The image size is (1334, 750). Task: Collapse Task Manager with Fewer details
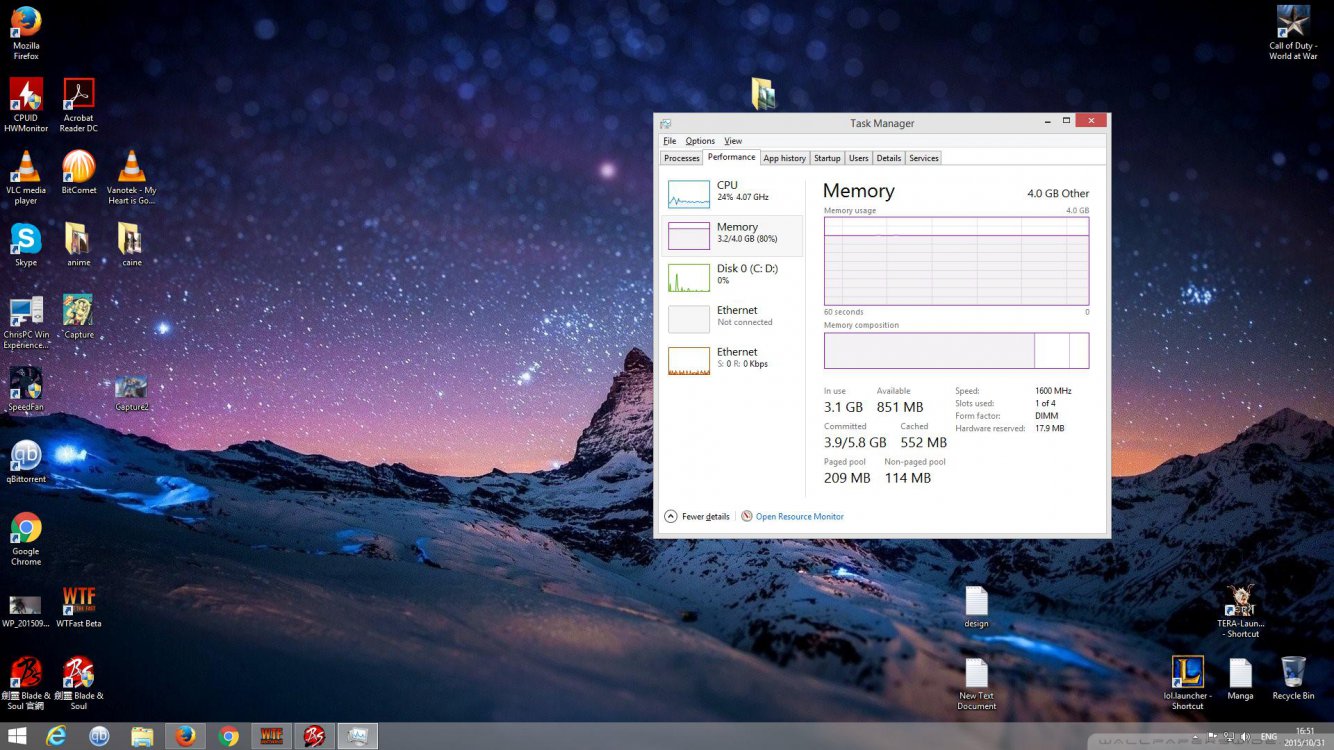(x=697, y=516)
